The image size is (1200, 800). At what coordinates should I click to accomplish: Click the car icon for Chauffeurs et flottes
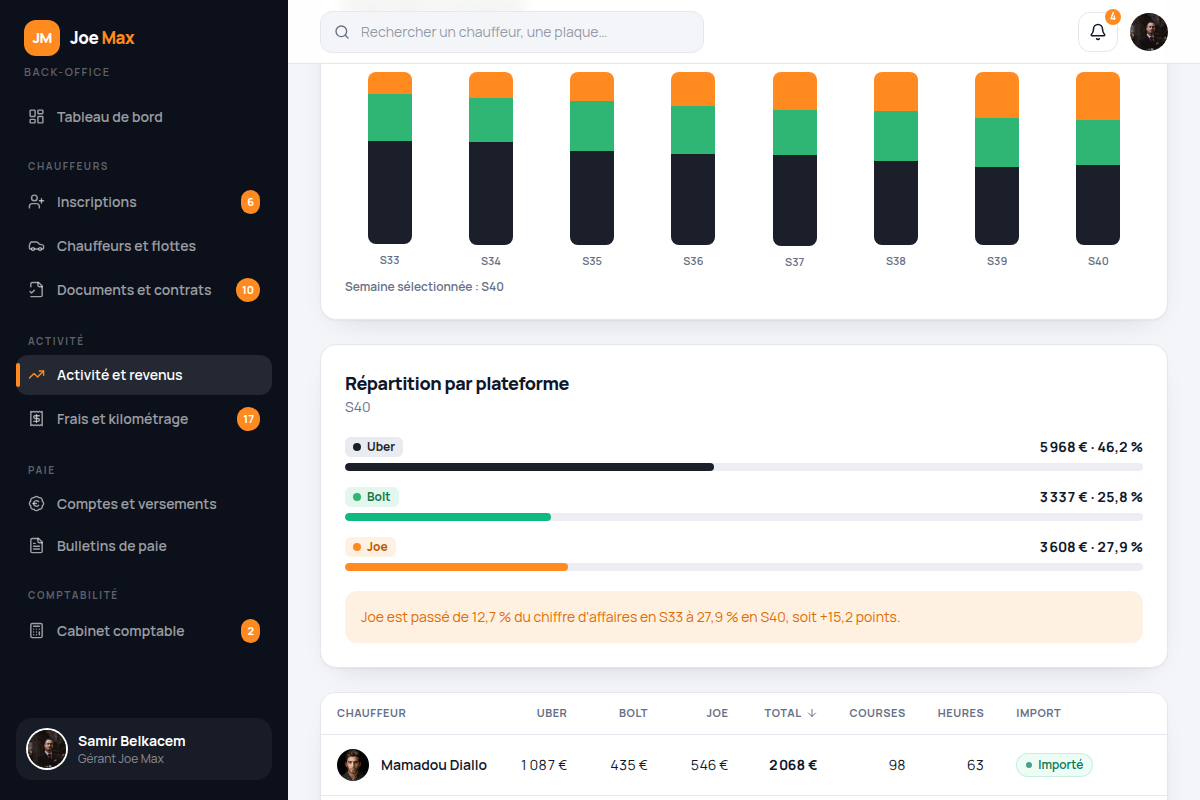click(36, 246)
